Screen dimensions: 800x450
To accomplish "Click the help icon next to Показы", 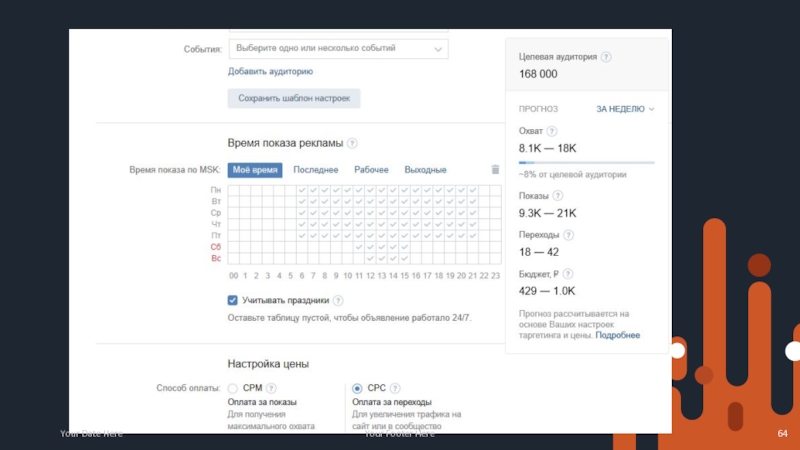I will point(558,196).
